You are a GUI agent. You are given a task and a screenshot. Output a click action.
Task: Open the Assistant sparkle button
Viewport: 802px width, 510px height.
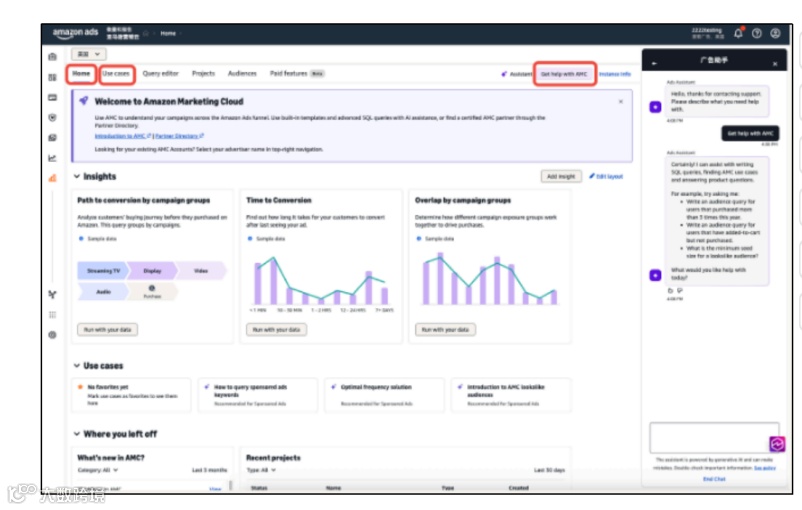tap(517, 74)
